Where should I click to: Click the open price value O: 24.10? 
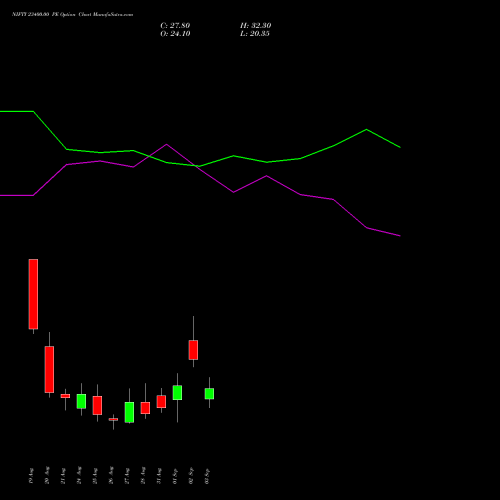coord(175,34)
